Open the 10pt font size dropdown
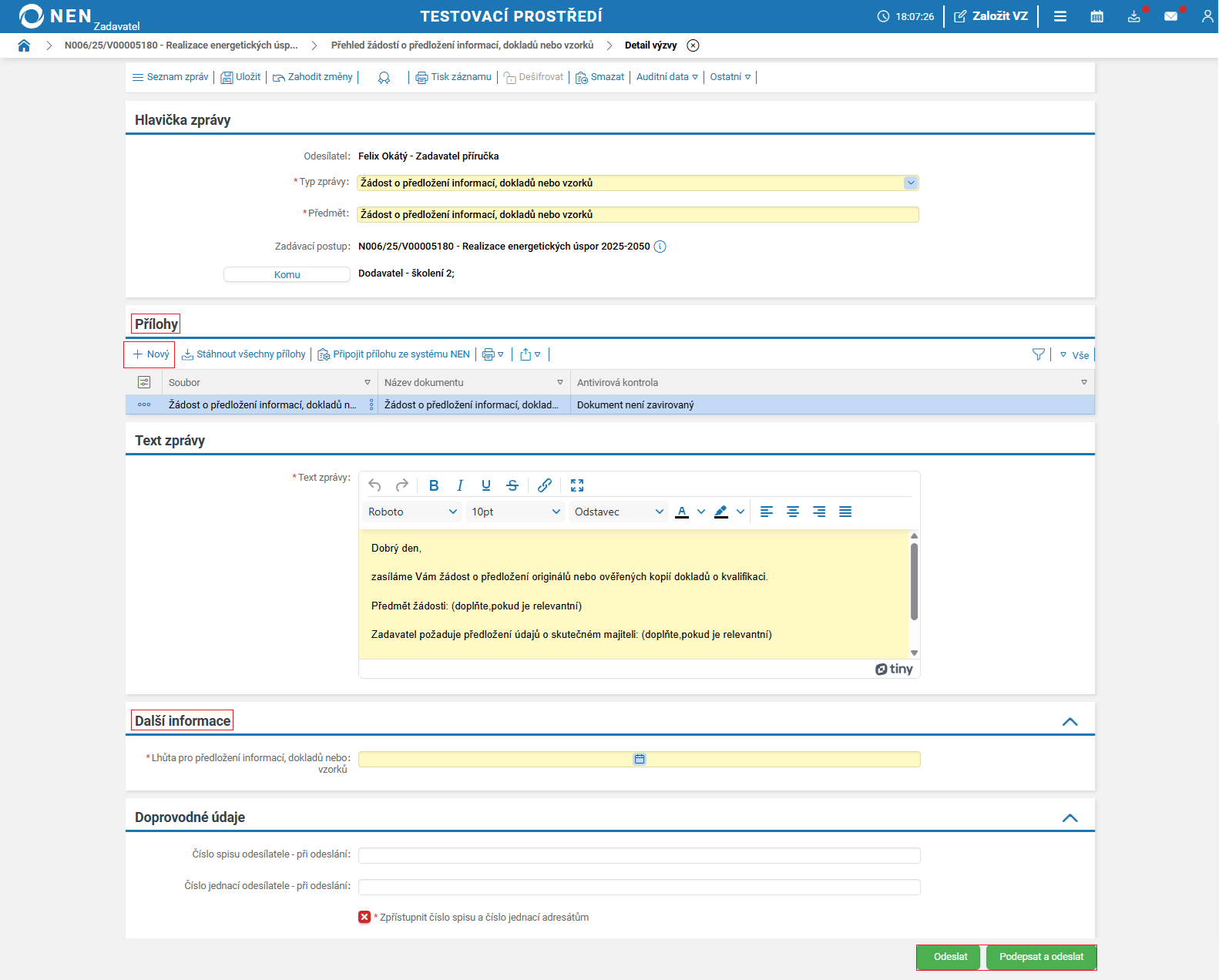The width and height of the screenshot is (1219, 980). [x=515, y=512]
